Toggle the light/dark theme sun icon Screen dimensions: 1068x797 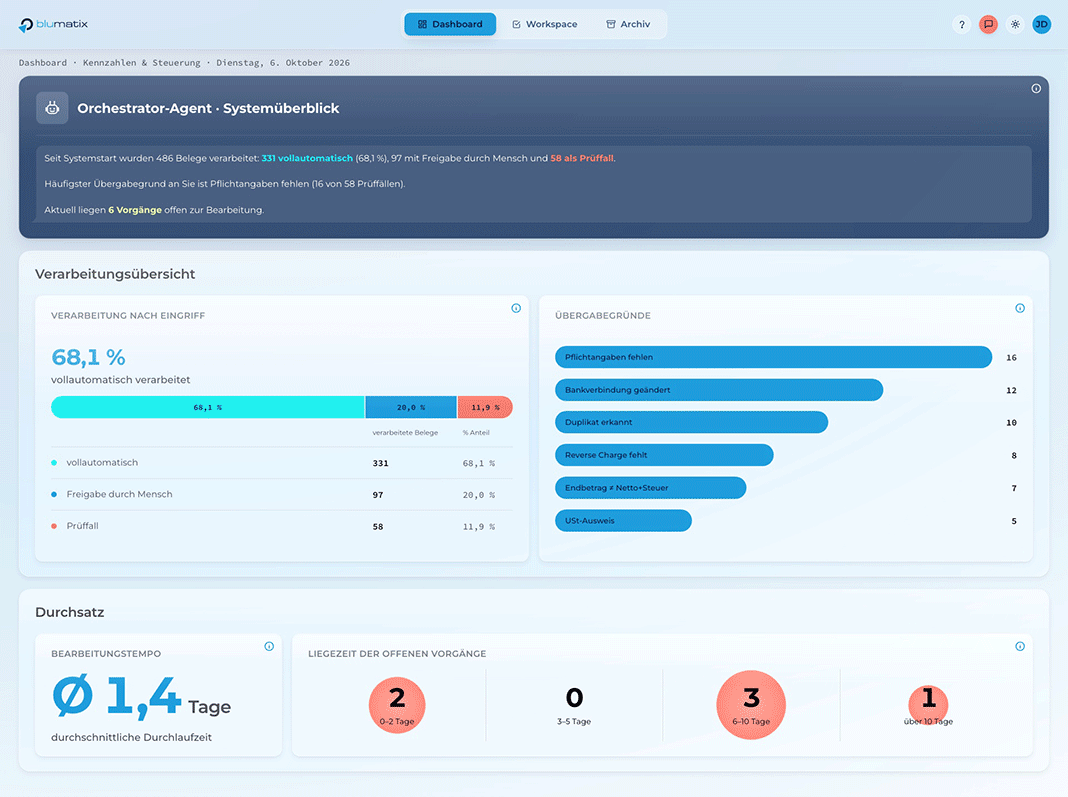(1015, 25)
